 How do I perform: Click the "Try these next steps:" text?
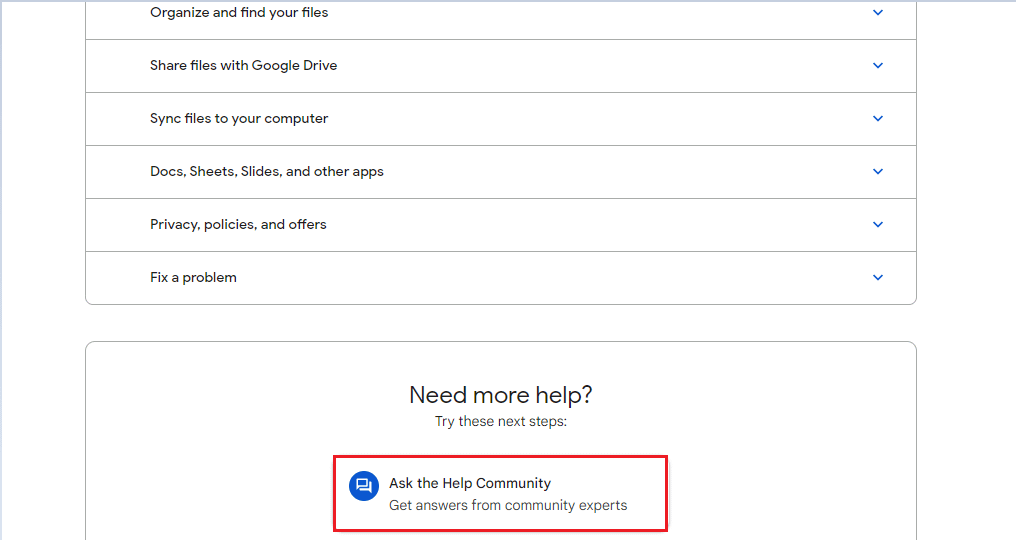(501, 421)
